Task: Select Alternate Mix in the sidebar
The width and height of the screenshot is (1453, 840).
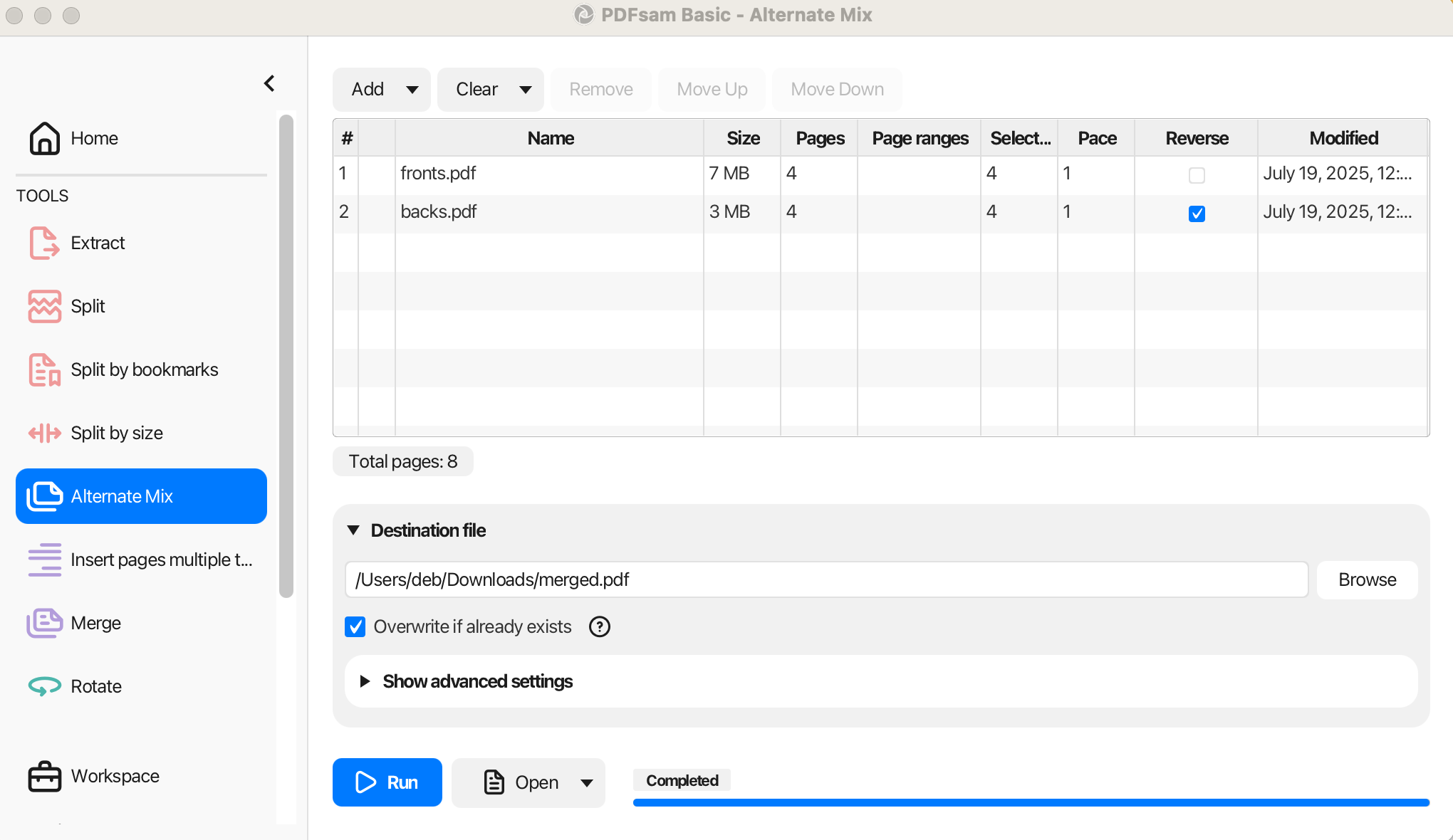Action: (141, 496)
